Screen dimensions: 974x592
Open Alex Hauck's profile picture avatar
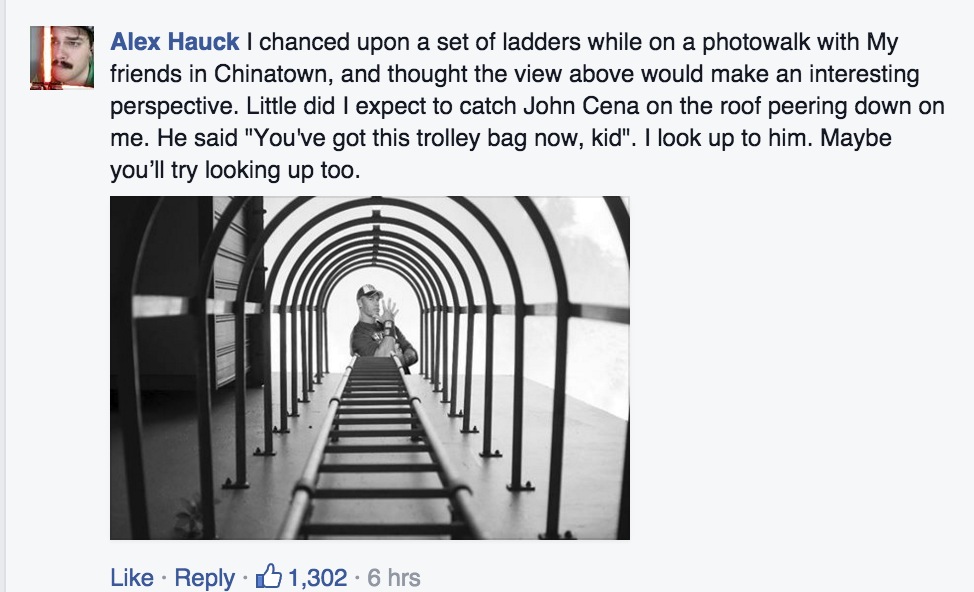click(62, 57)
